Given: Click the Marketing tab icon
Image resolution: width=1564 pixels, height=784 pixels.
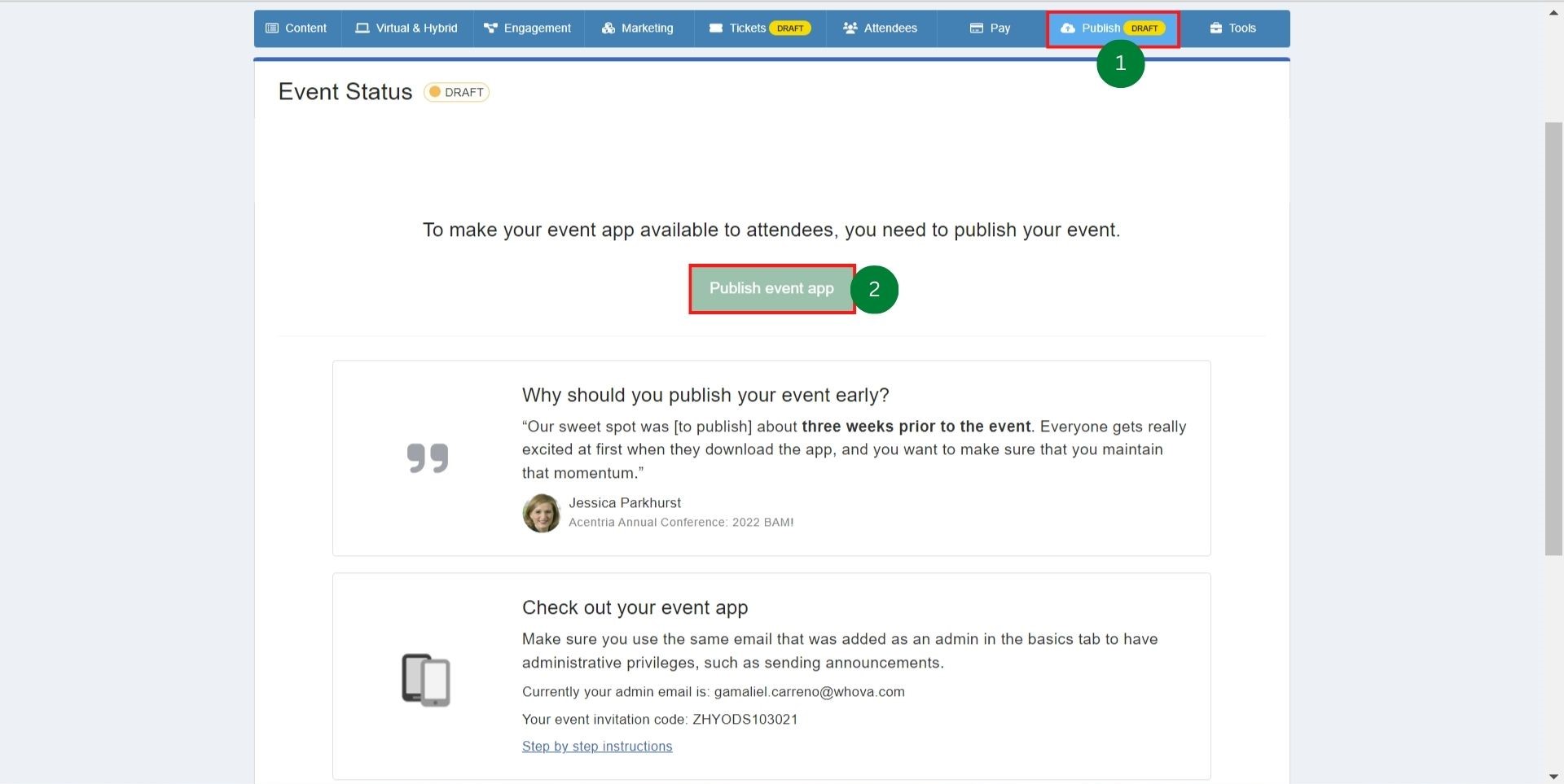Looking at the screenshot, I should [608, 28].
